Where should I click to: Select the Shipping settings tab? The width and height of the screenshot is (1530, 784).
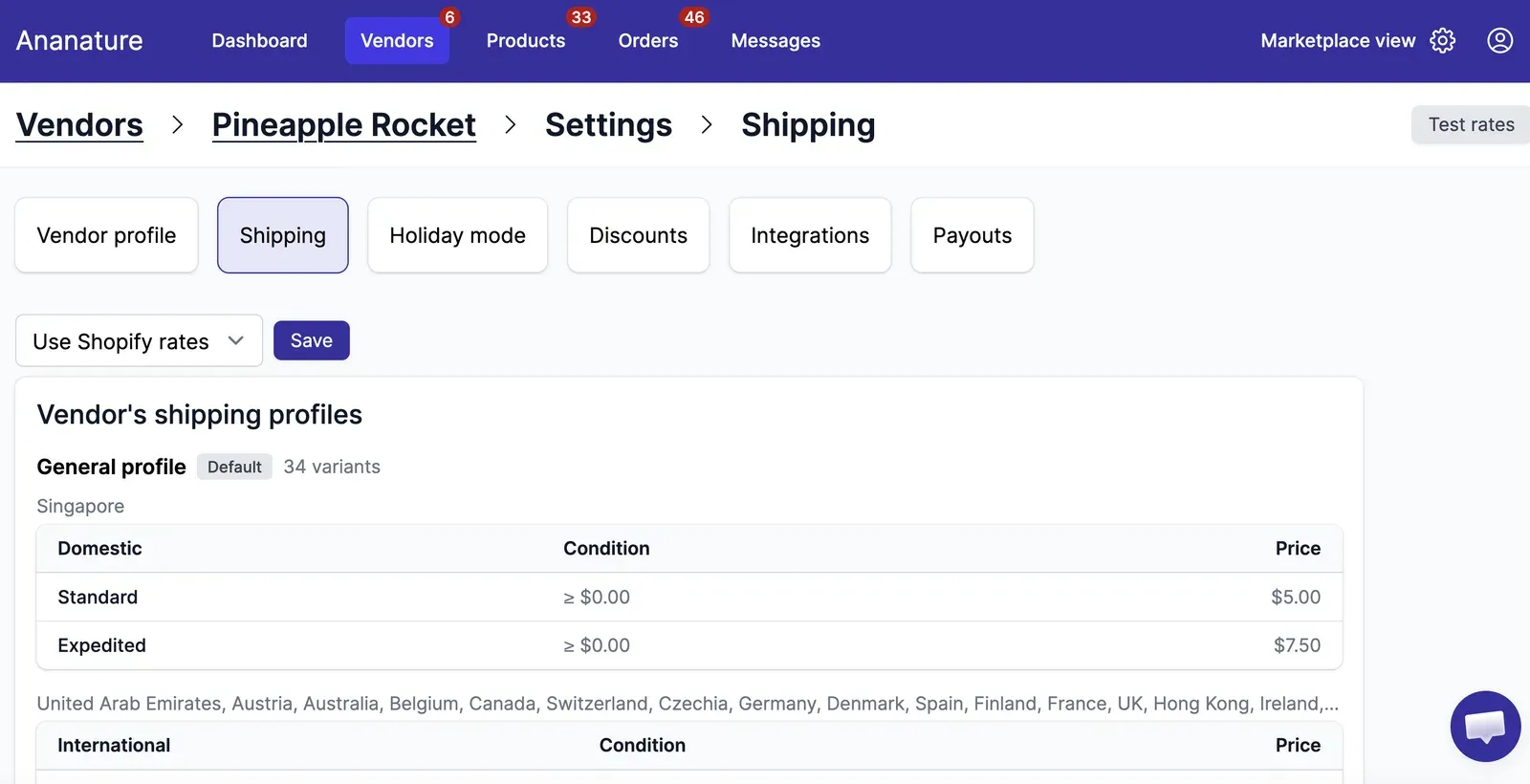click(x=283, y=235)
